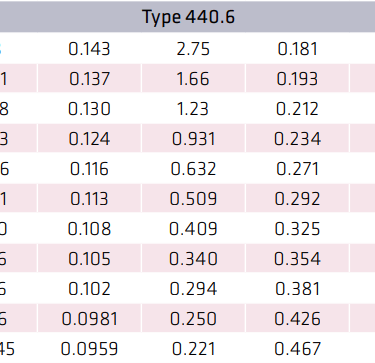Click the cell showing 0.271
Viewport: 375px width, 363px height.
(297, 169)
